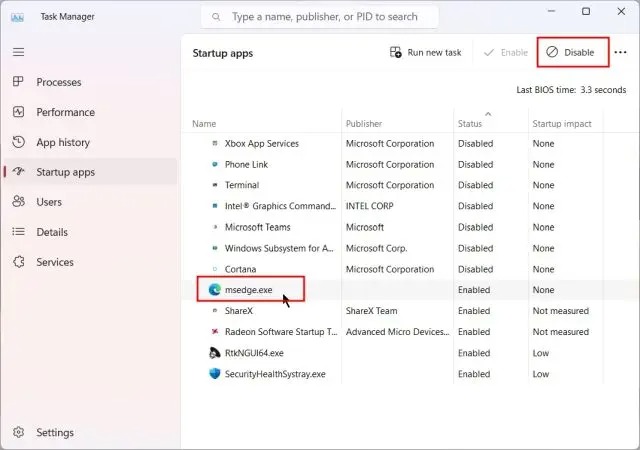The image size is (640, 450).
Task: Click the Settings gear icon
Action: 18,432
